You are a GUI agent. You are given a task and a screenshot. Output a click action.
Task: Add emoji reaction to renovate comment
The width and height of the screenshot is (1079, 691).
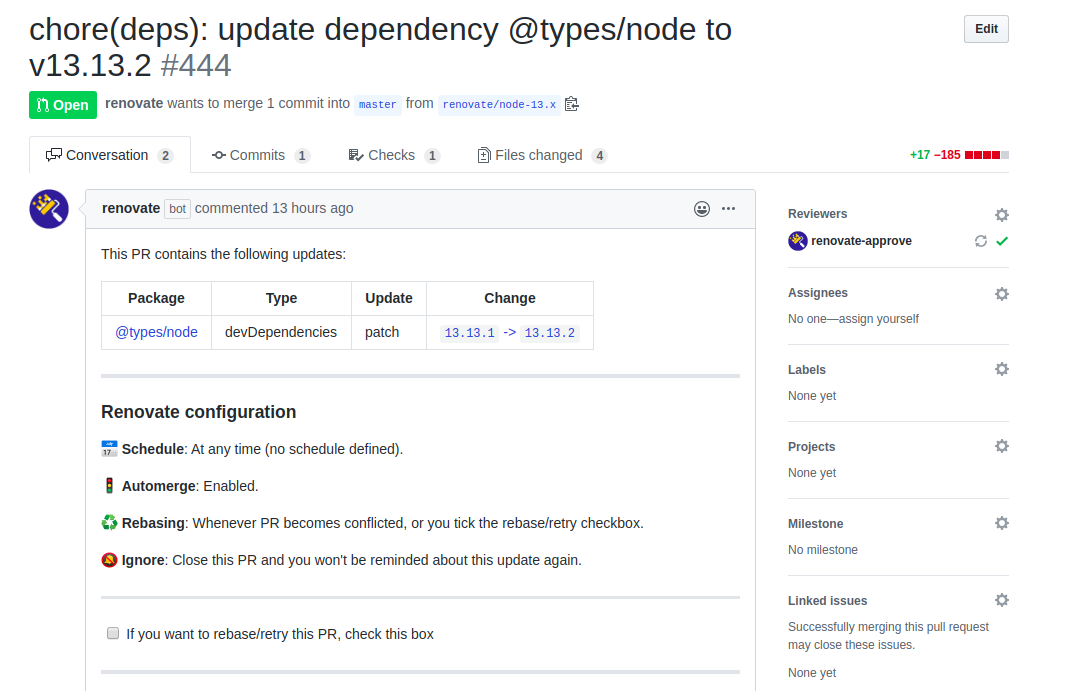point(701,209)
